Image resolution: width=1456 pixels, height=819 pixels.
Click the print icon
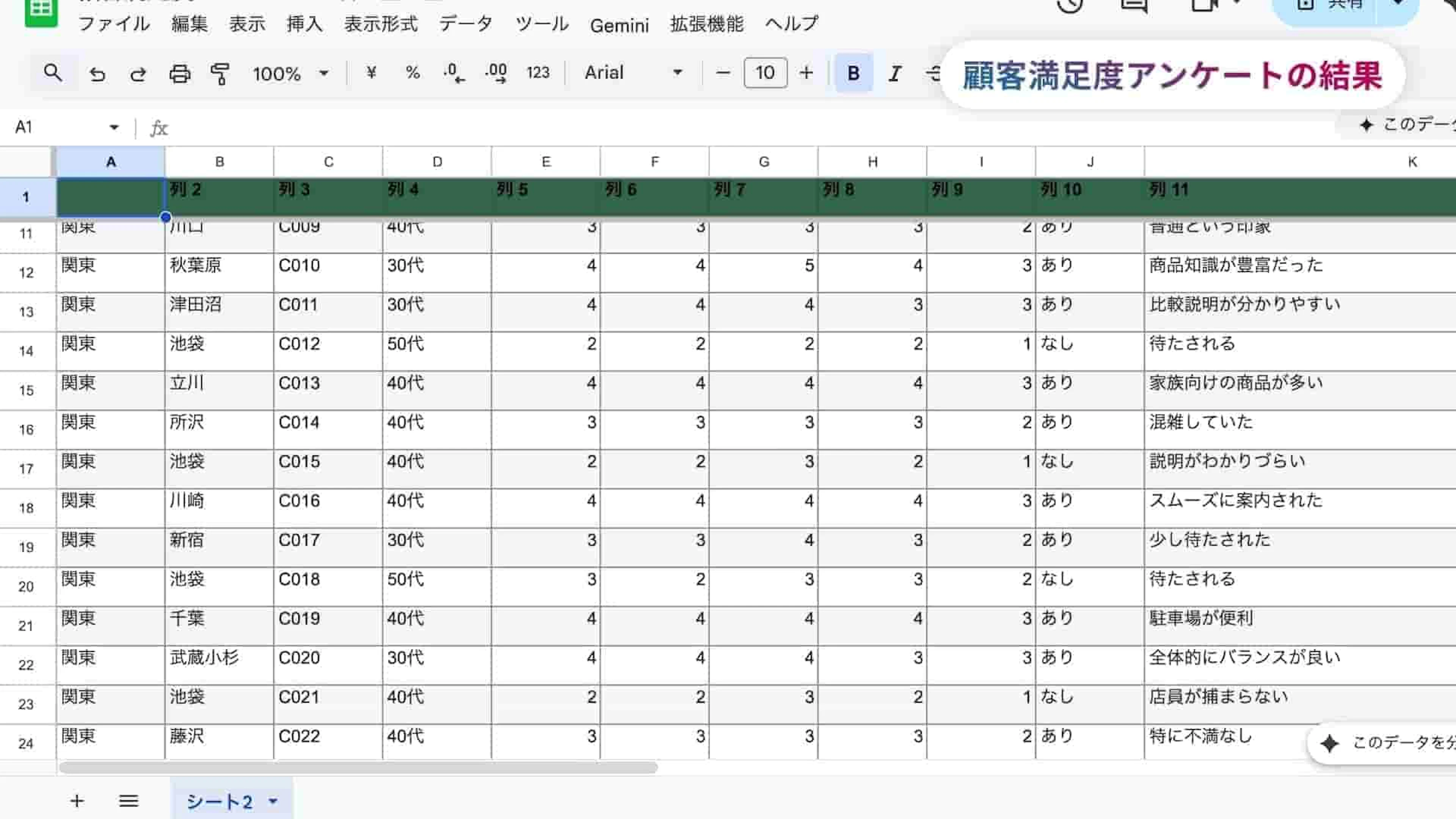pyautogui.click(x=180, y=74)
